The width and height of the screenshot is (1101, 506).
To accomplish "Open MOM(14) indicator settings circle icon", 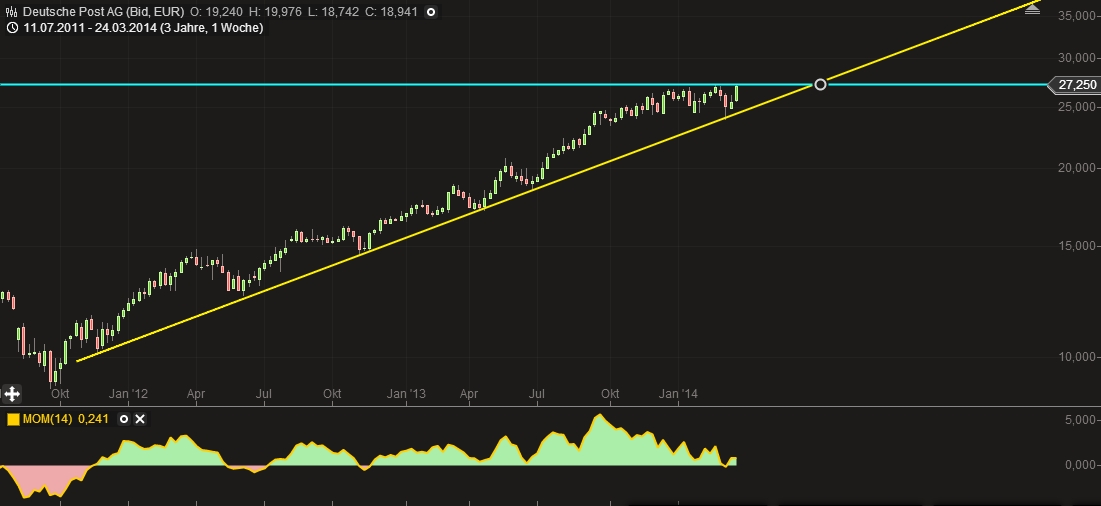I will tap(124, 419).
